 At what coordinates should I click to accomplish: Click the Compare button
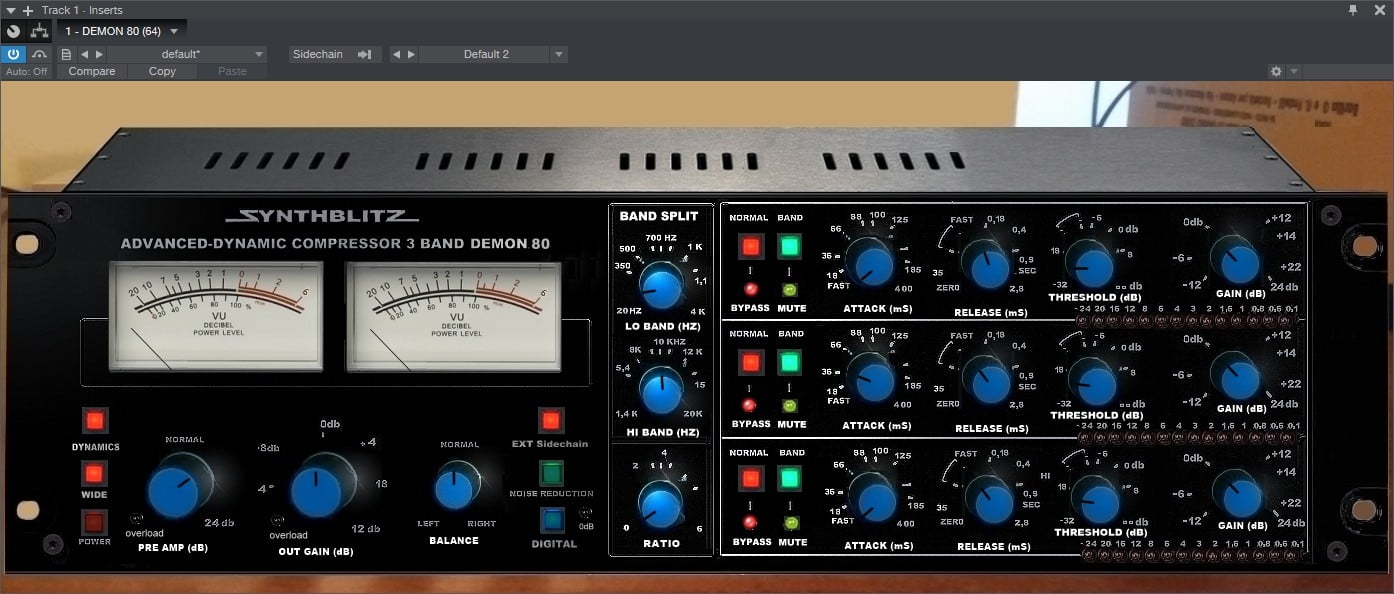coord(92,71)
